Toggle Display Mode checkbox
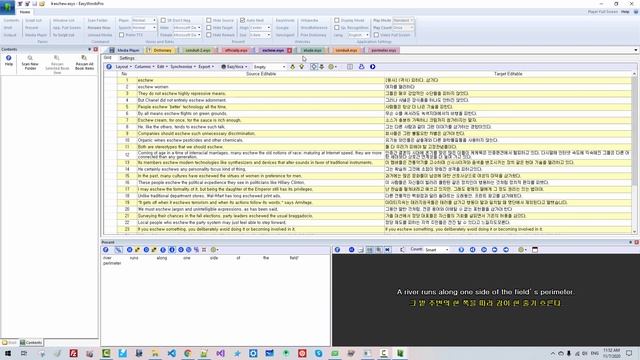This screenshot has width=640, height=360. tap(337, 20)
